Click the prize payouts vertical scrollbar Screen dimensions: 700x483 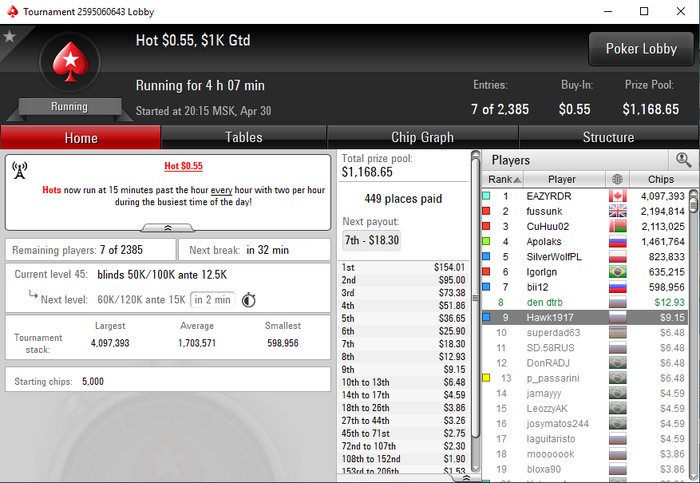(475, 311)
